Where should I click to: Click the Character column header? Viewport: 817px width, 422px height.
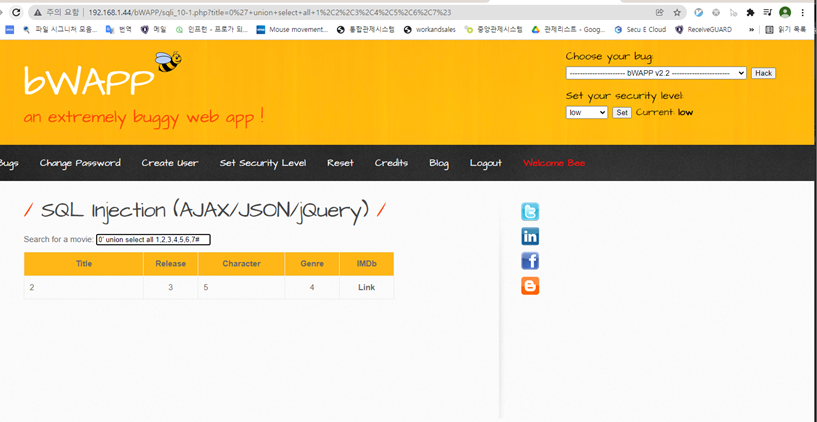(241, 264)
